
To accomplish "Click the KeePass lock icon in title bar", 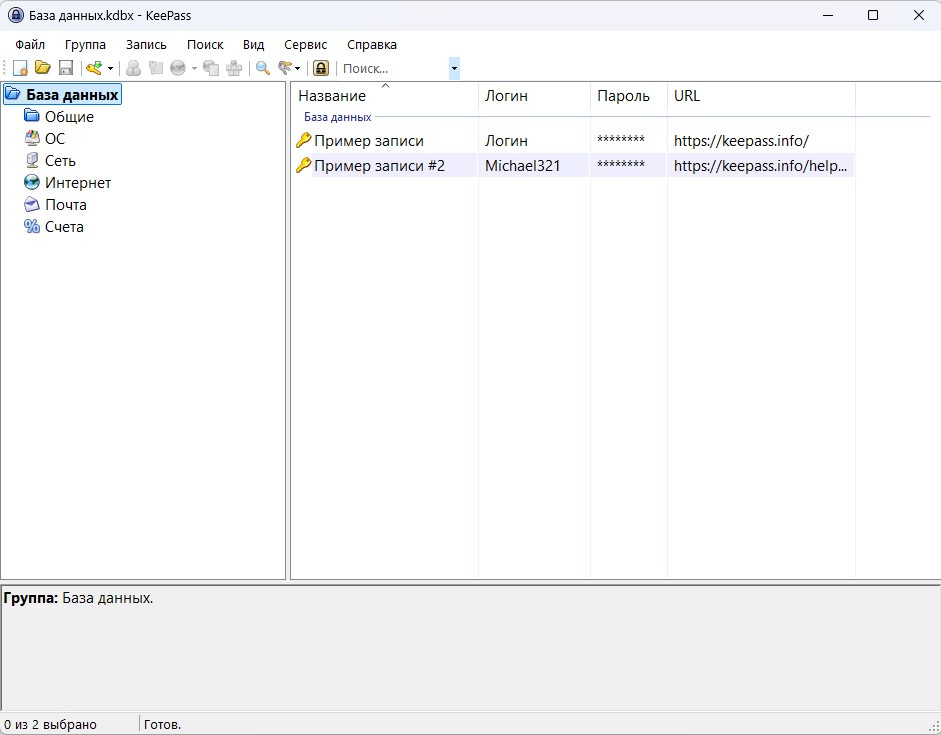I will pyautogui.click(x=16, y=15).
